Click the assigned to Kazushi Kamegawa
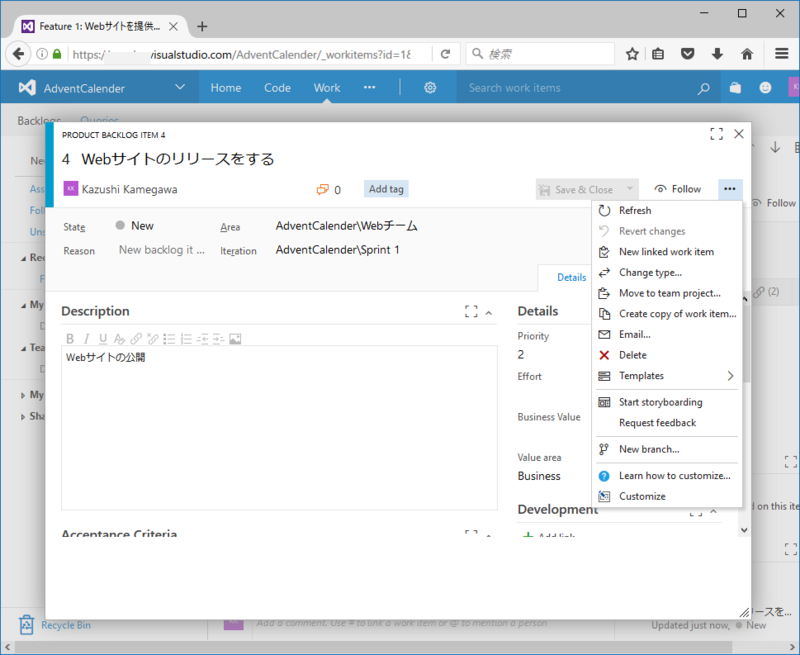 pos(120,189)
